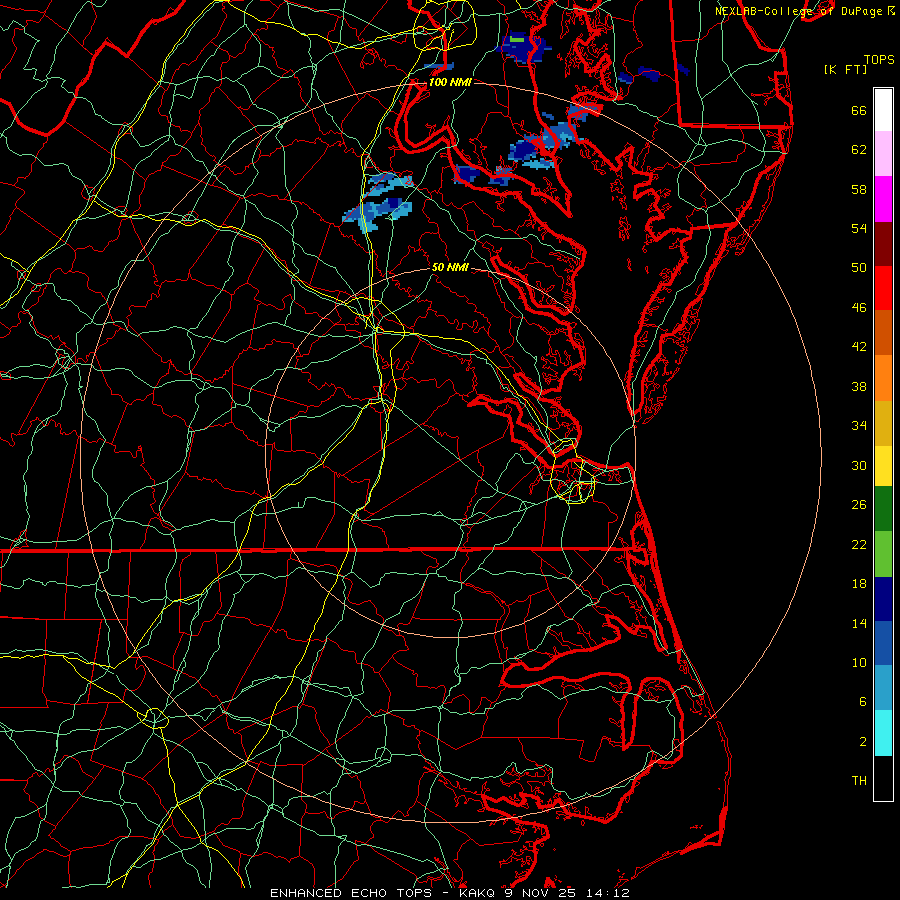Click the "NEXLAB-College of DuPage" text
The width and height of the screenshot is (900, 900).
798,11
